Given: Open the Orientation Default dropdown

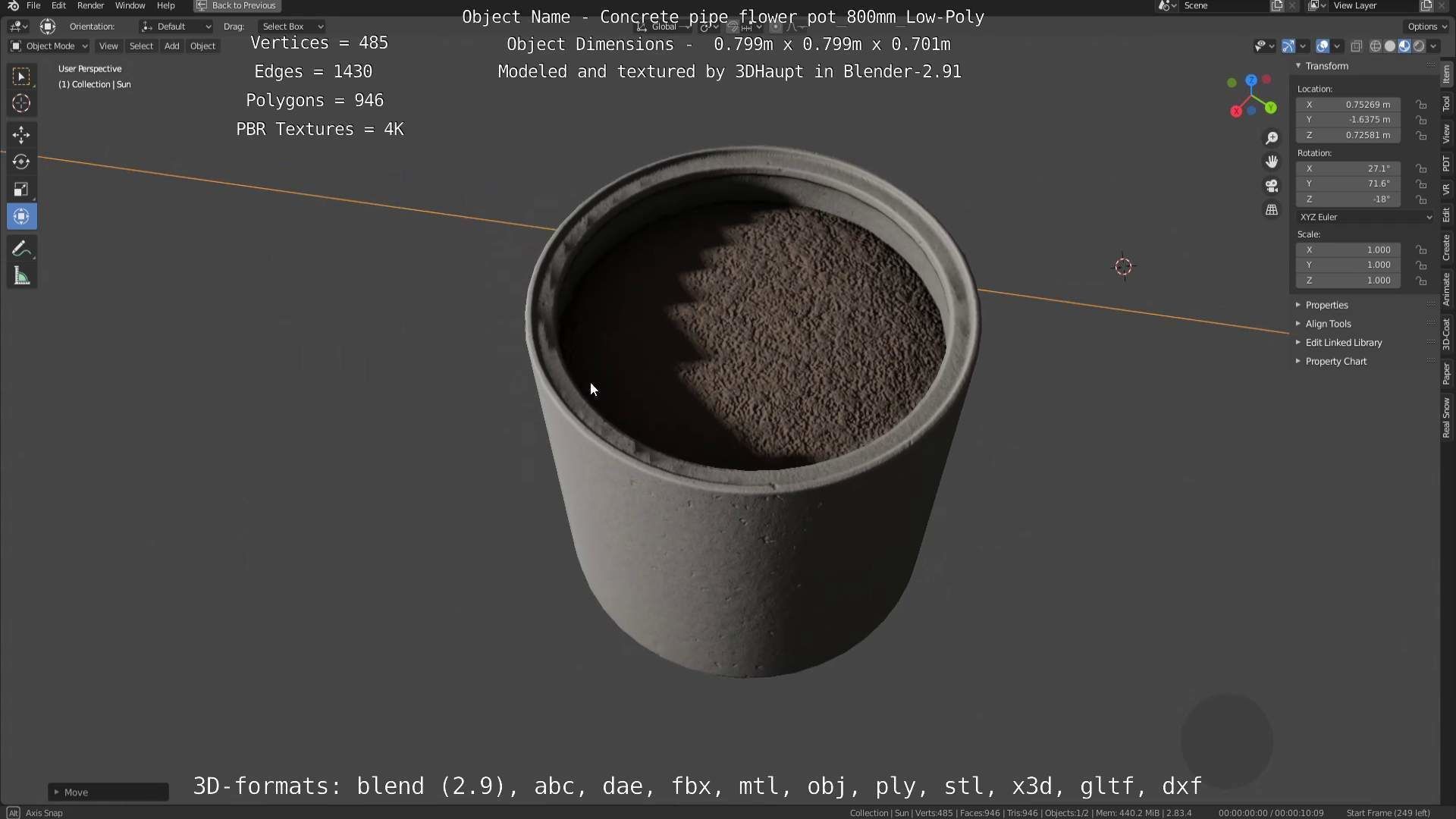Looking at the screenshot, I should [x=176, y=27].
